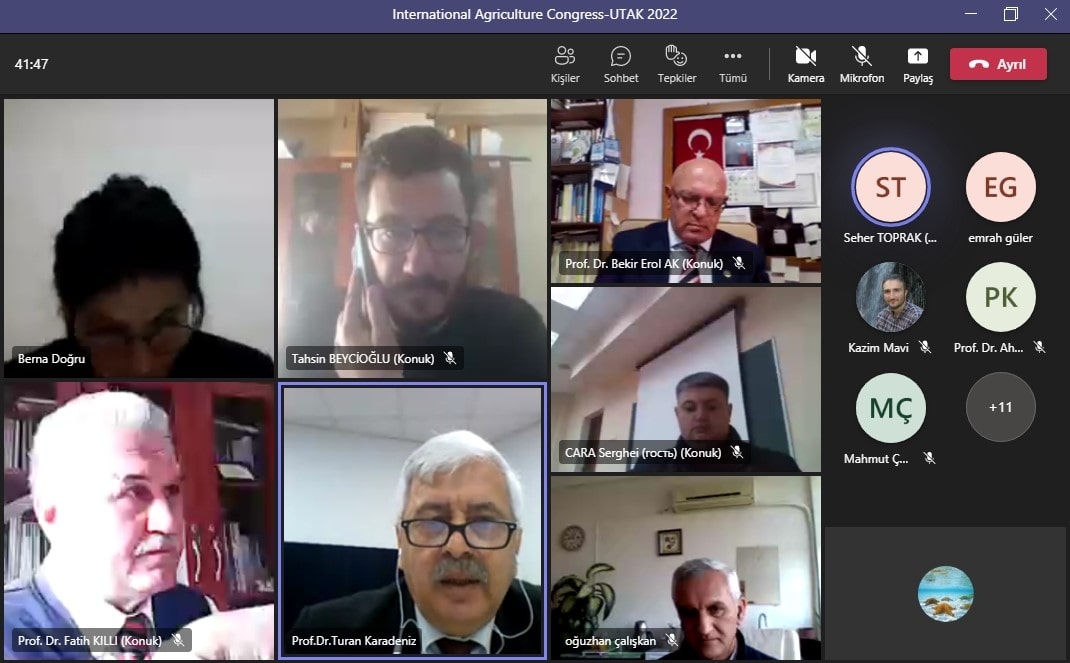Click the Seher TOPRAK name text
This screenshot has width=1070, height=663.
pyautogui.click(x=890, y=238)
